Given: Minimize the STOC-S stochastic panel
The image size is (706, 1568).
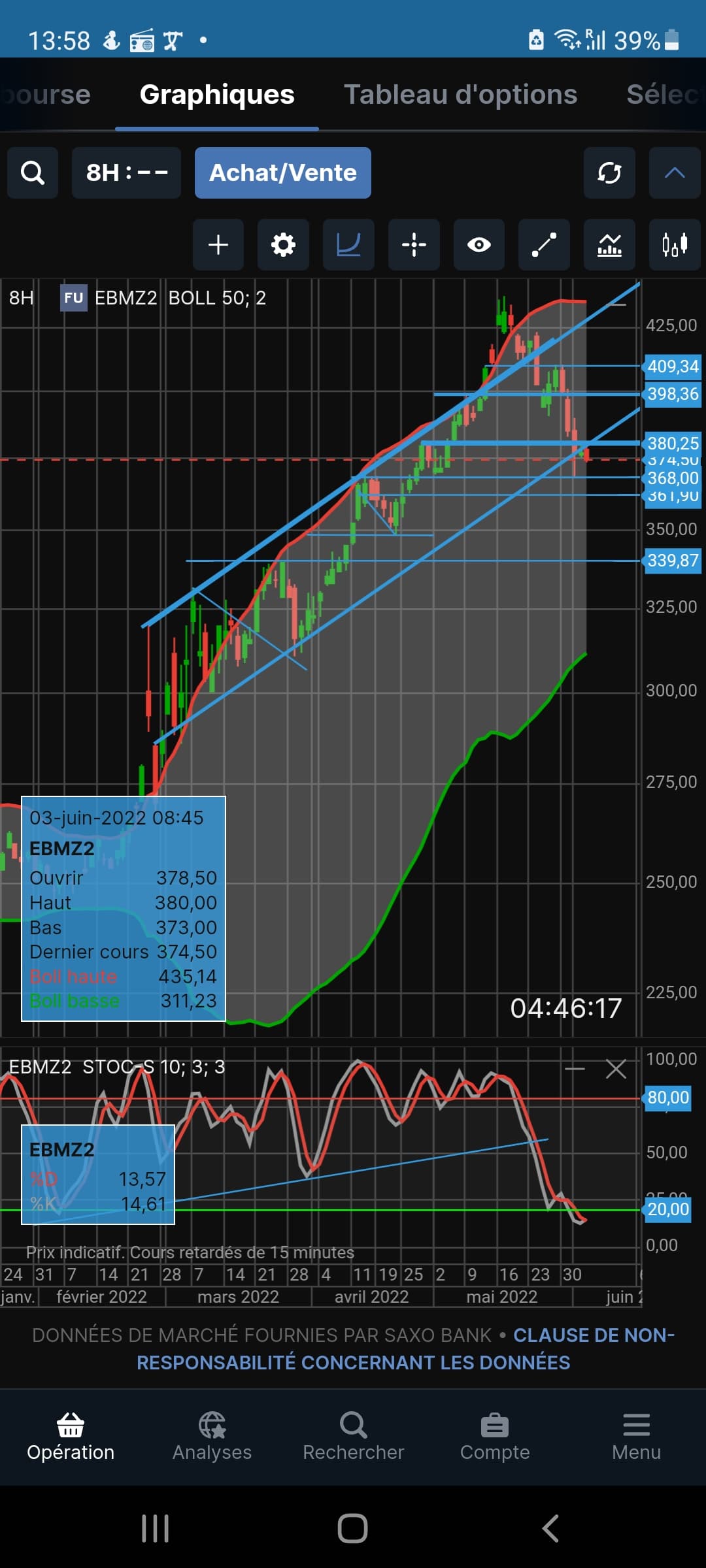Looking at the screenshot, I should 575,1070.
